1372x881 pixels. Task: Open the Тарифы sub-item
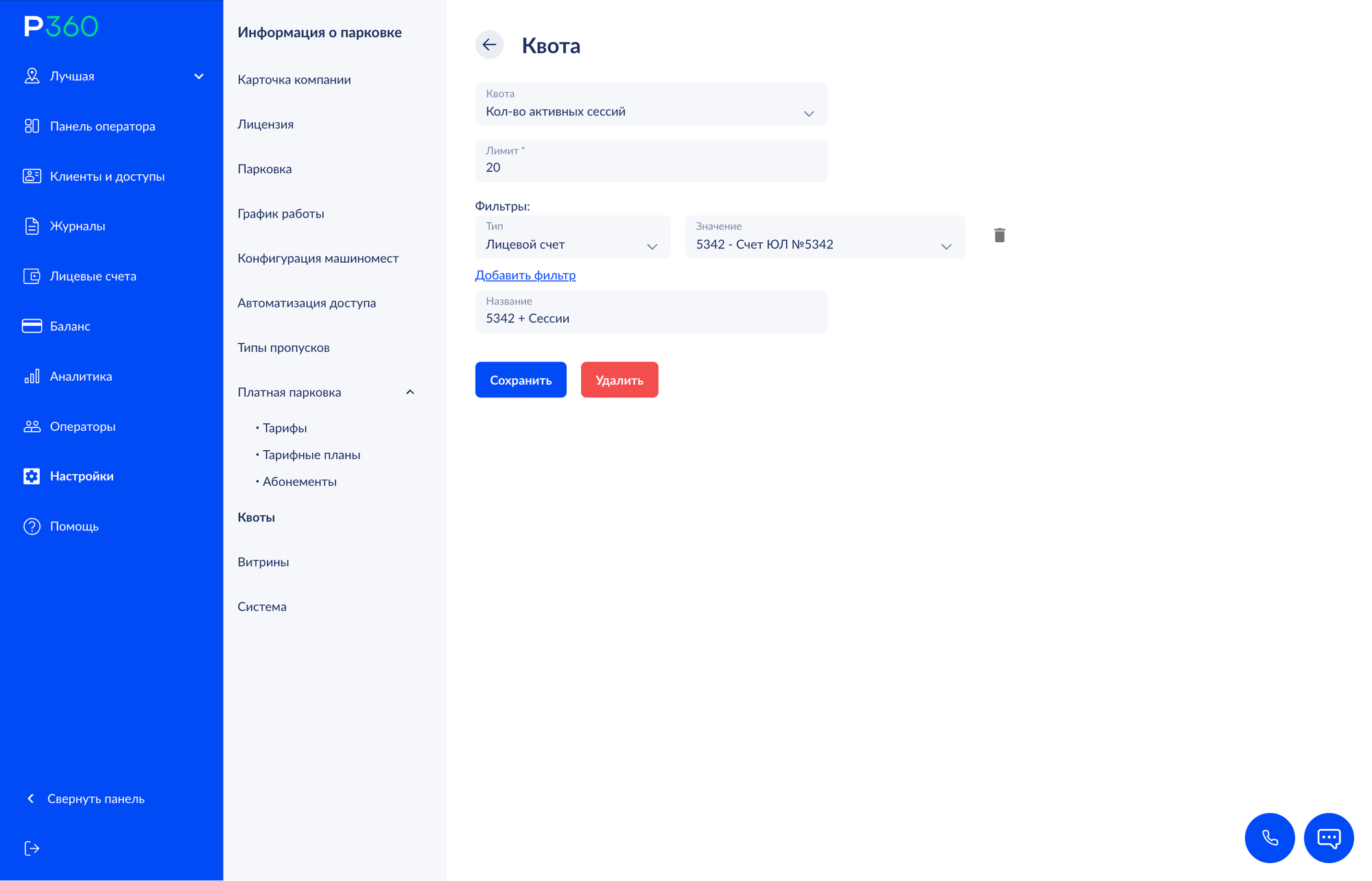pos(285,428)
